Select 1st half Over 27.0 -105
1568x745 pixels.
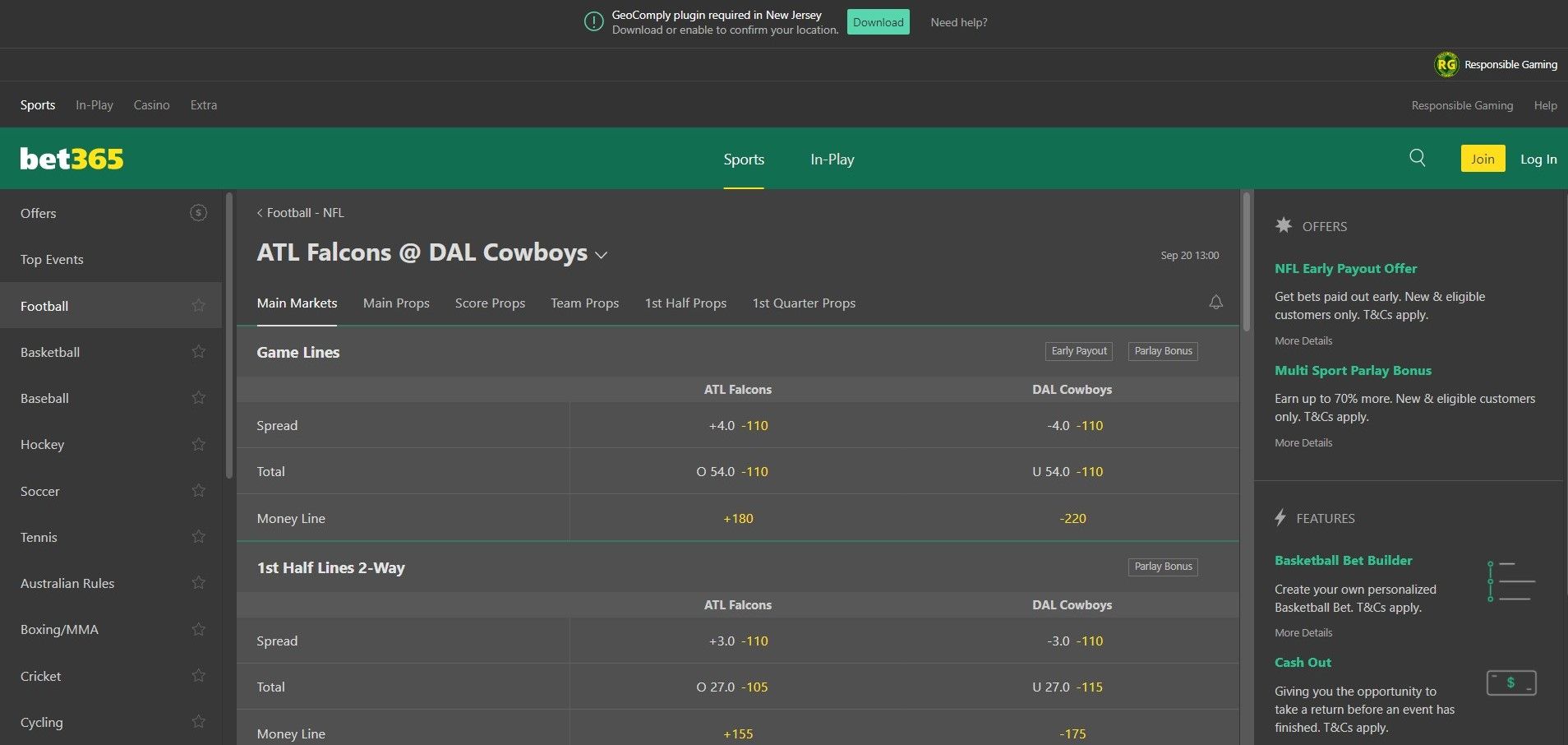(x=738, y=687)
